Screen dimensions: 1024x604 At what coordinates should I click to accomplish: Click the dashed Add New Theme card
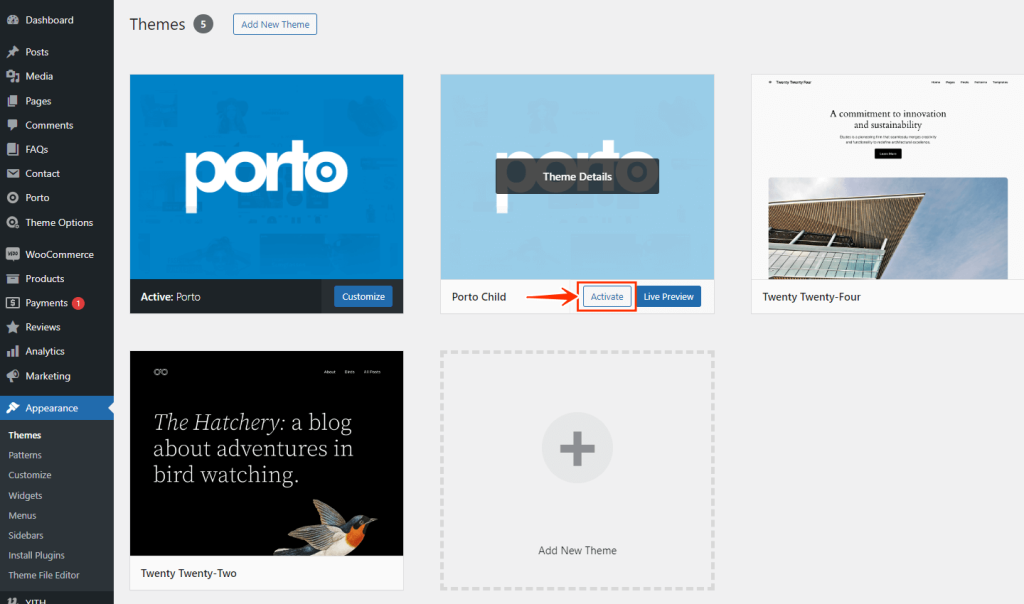pyautogui.click(x=577, y=470)
